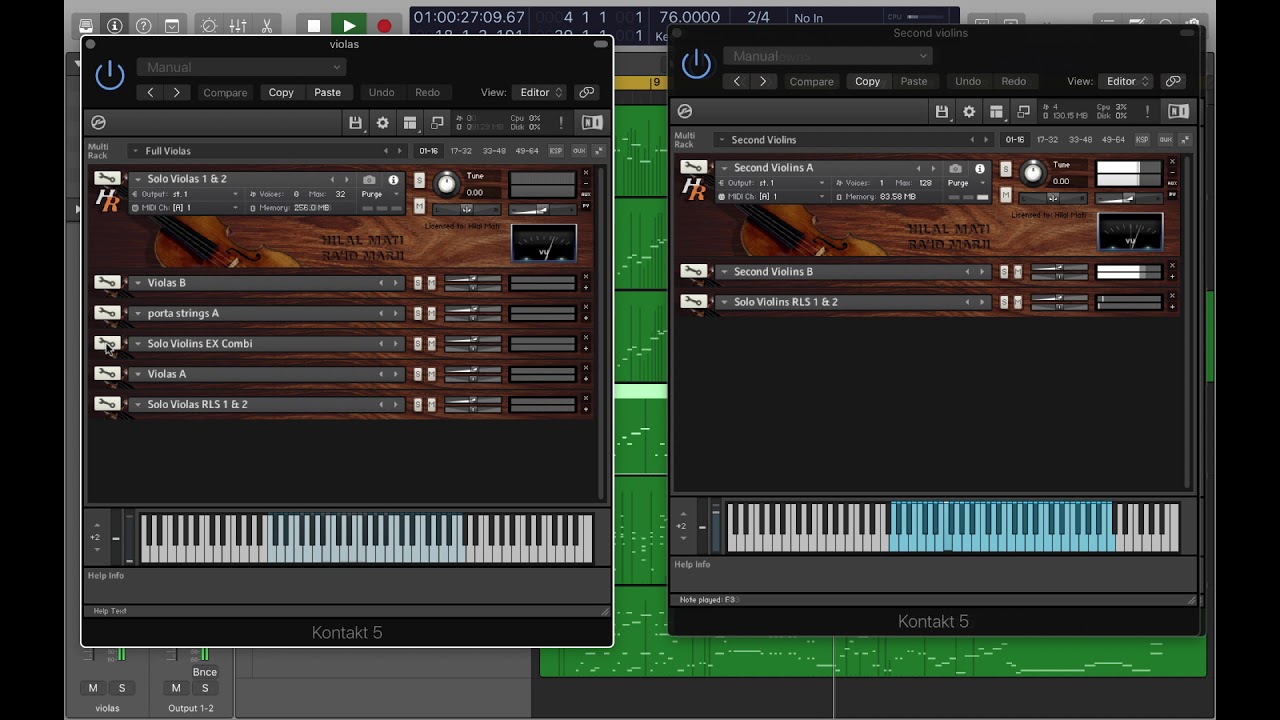The image size is (1280, 720).
Task: Toggle the violas plugin power button
Action: click(x=110, y=75)
